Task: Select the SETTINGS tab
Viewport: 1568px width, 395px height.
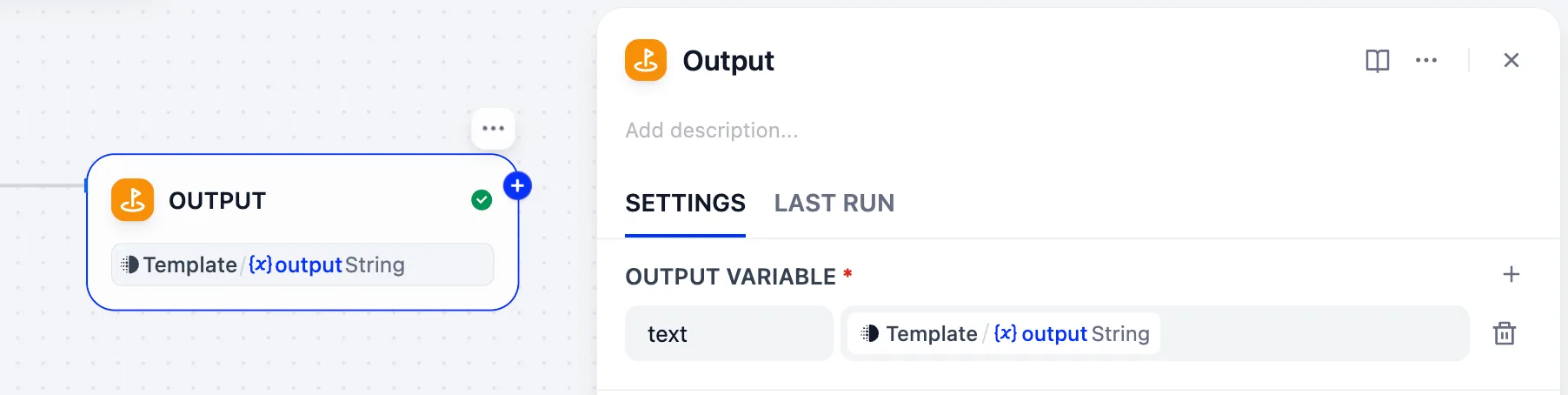Action: click(685, 203)
